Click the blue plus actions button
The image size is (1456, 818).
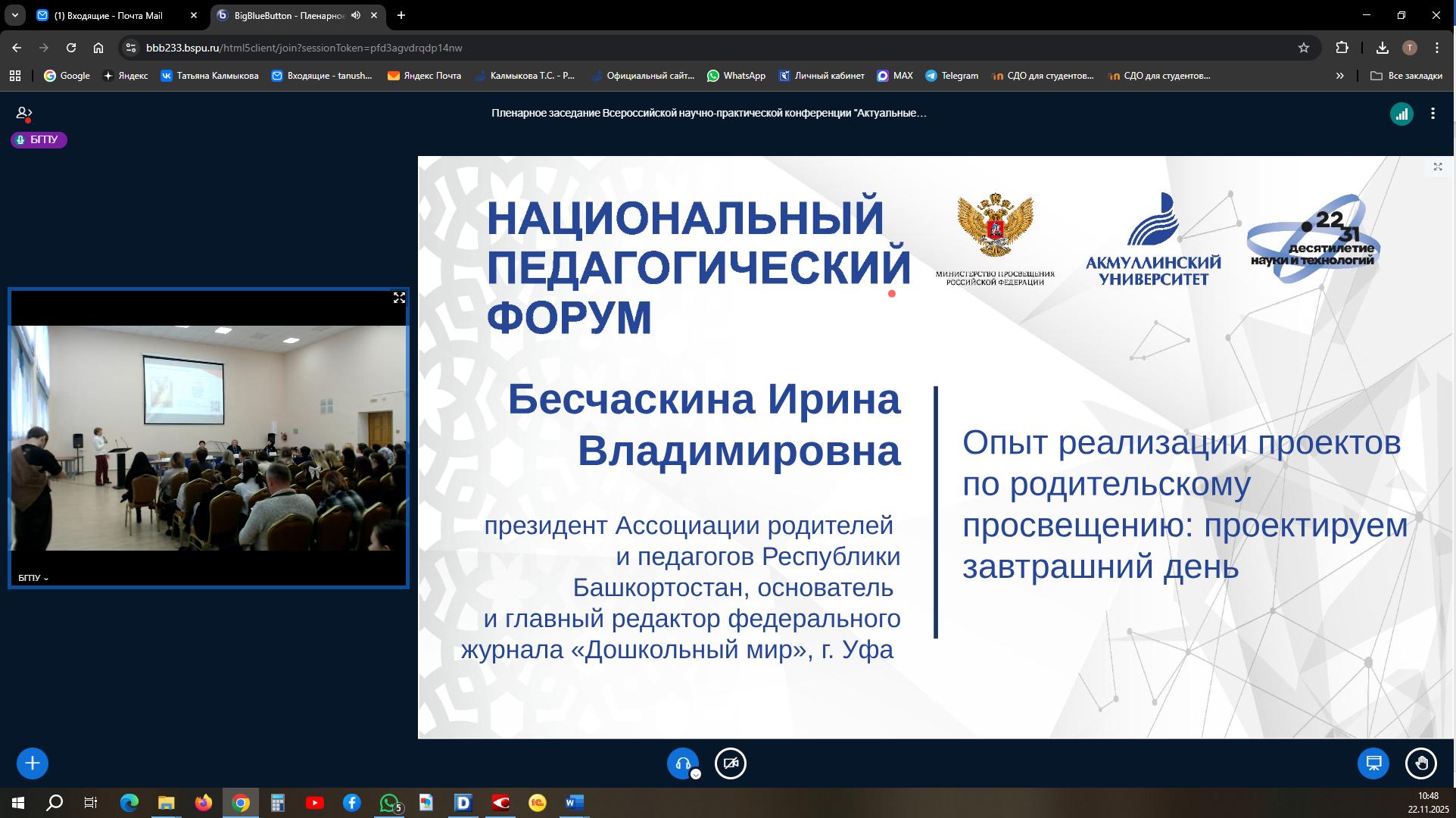[x=32, y=763]
